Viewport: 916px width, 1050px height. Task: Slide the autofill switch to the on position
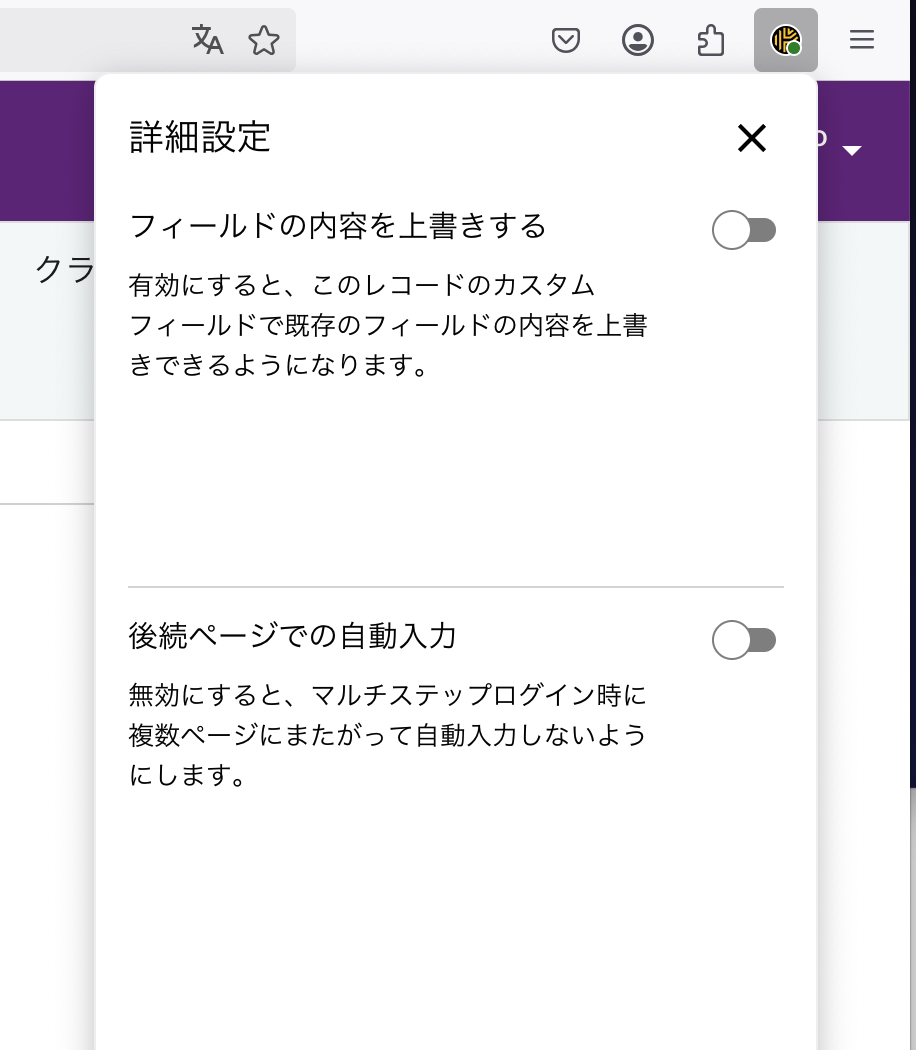tap(744, 639)
